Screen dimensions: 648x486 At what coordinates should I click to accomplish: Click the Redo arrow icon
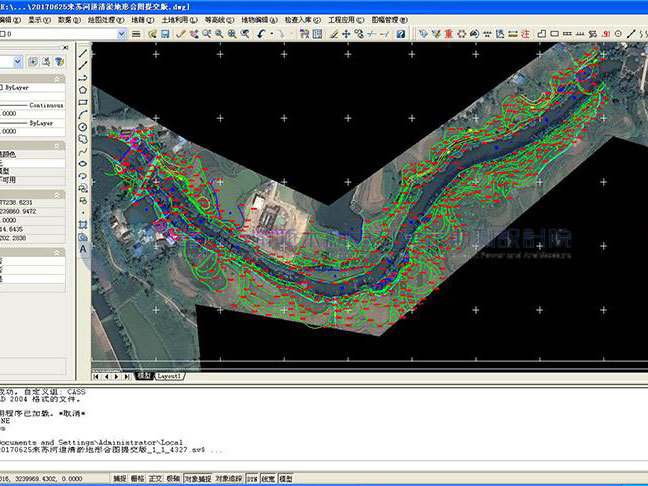[281, 34]
